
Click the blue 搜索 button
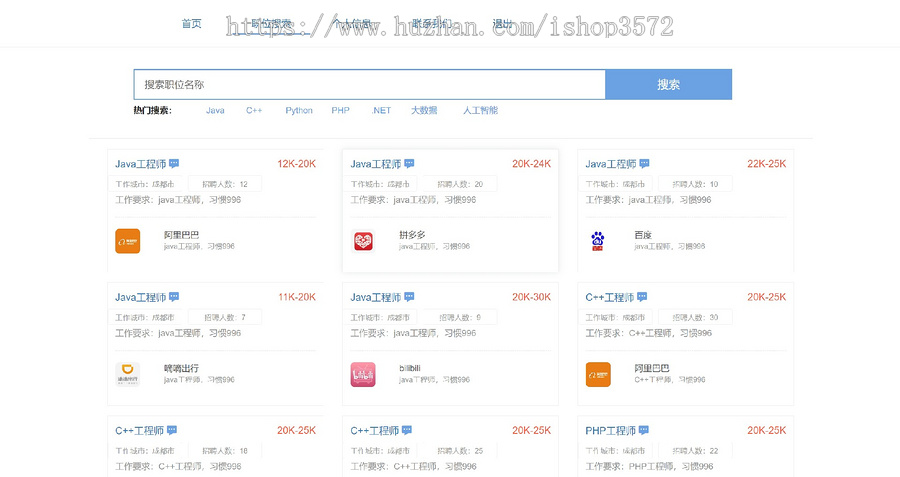[x=669, y=84]
